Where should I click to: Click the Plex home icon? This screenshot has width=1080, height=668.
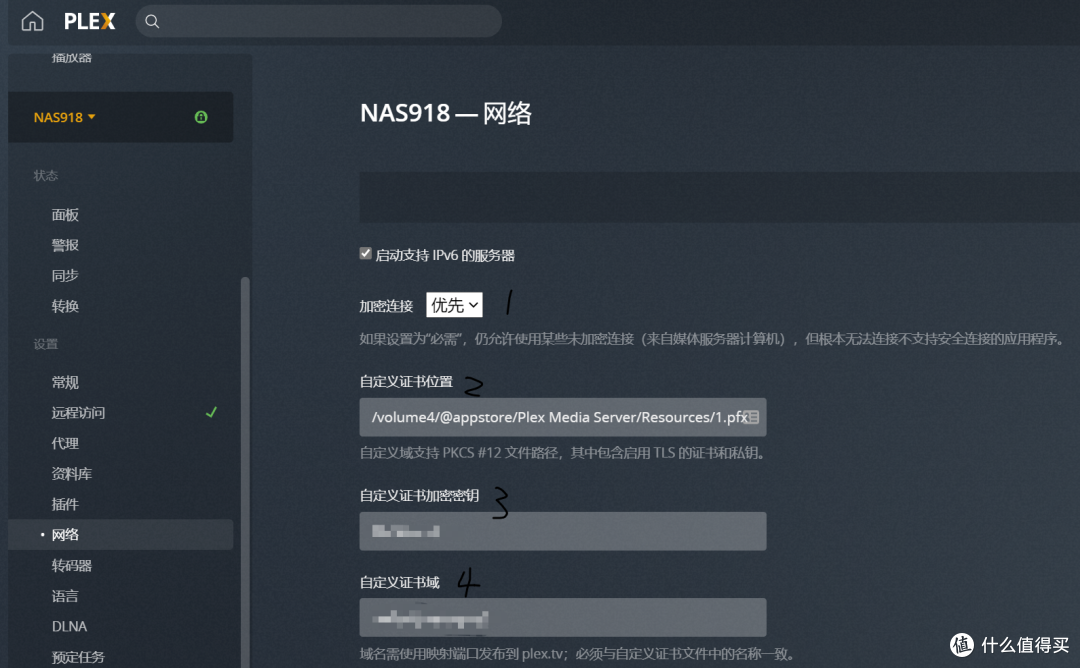(31, 21)
